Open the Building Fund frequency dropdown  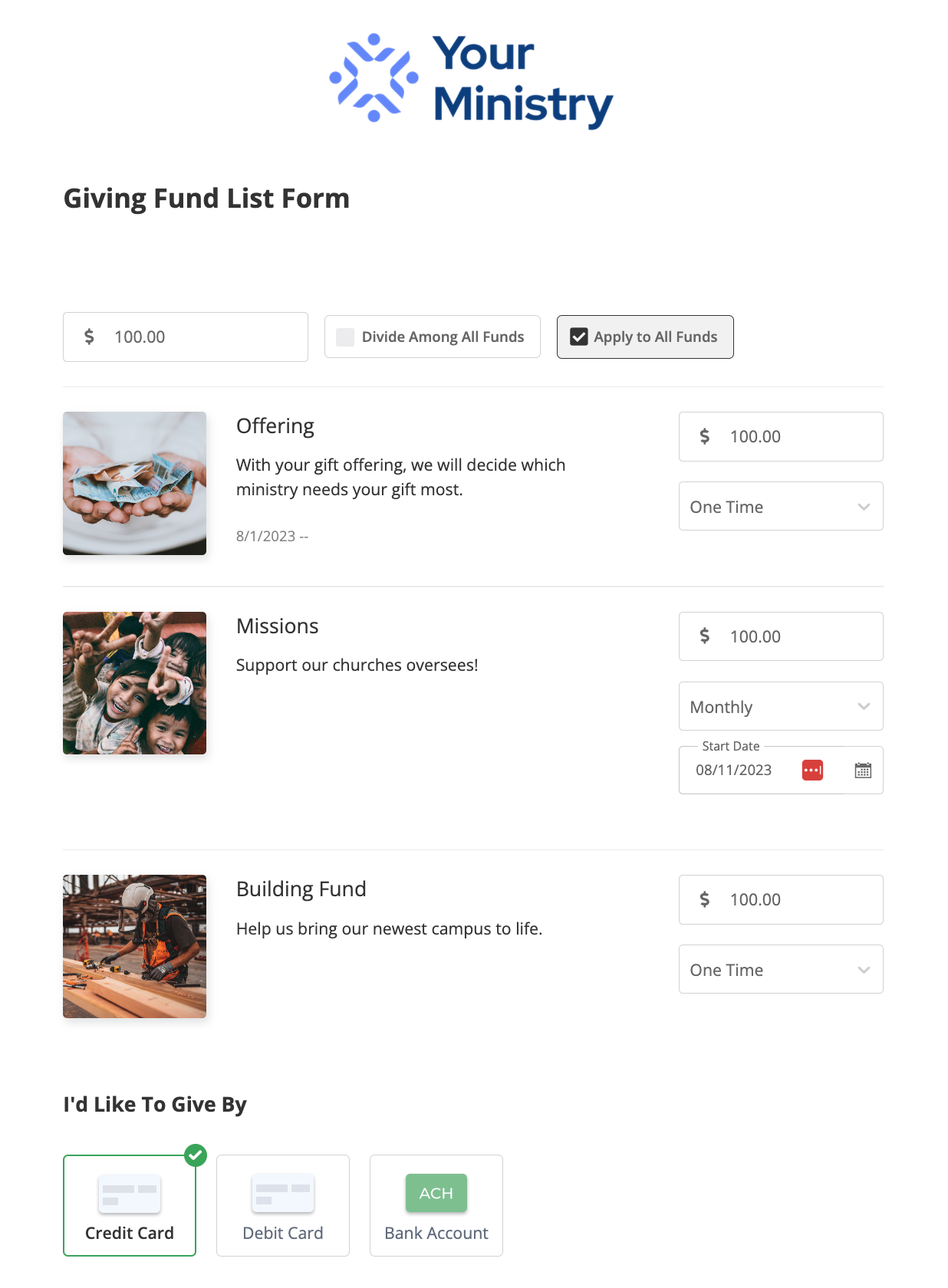click(780, 970)
